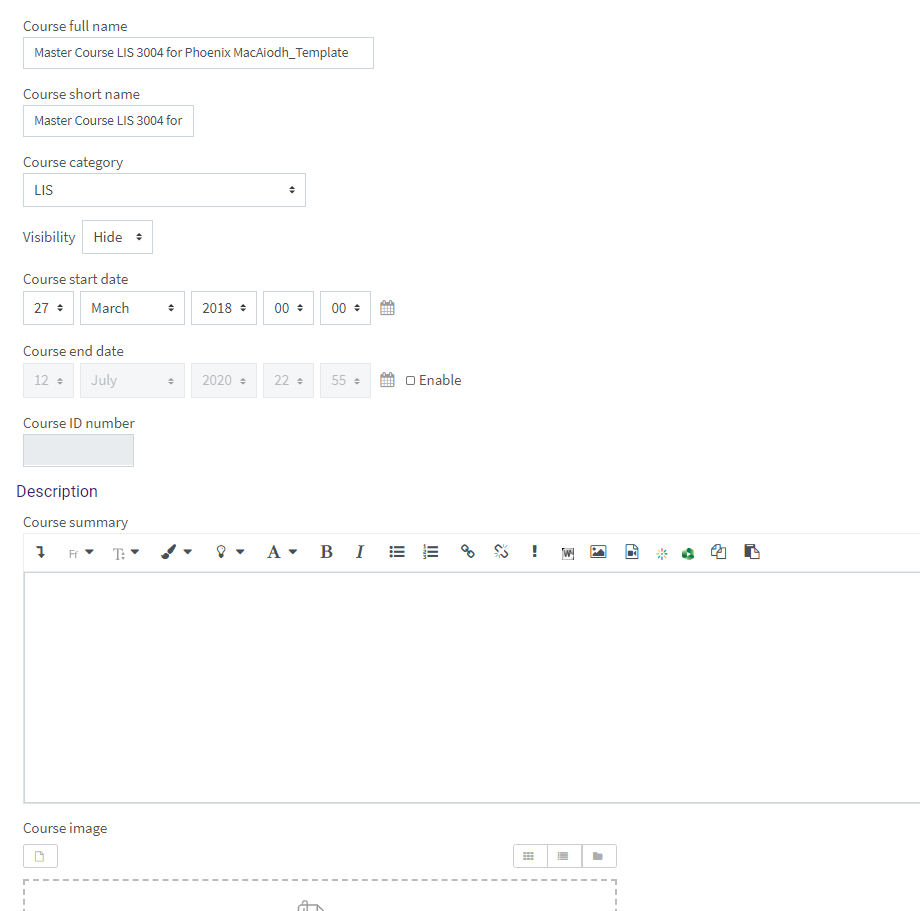Open the font family selector in the editor

tap(80, 551)
